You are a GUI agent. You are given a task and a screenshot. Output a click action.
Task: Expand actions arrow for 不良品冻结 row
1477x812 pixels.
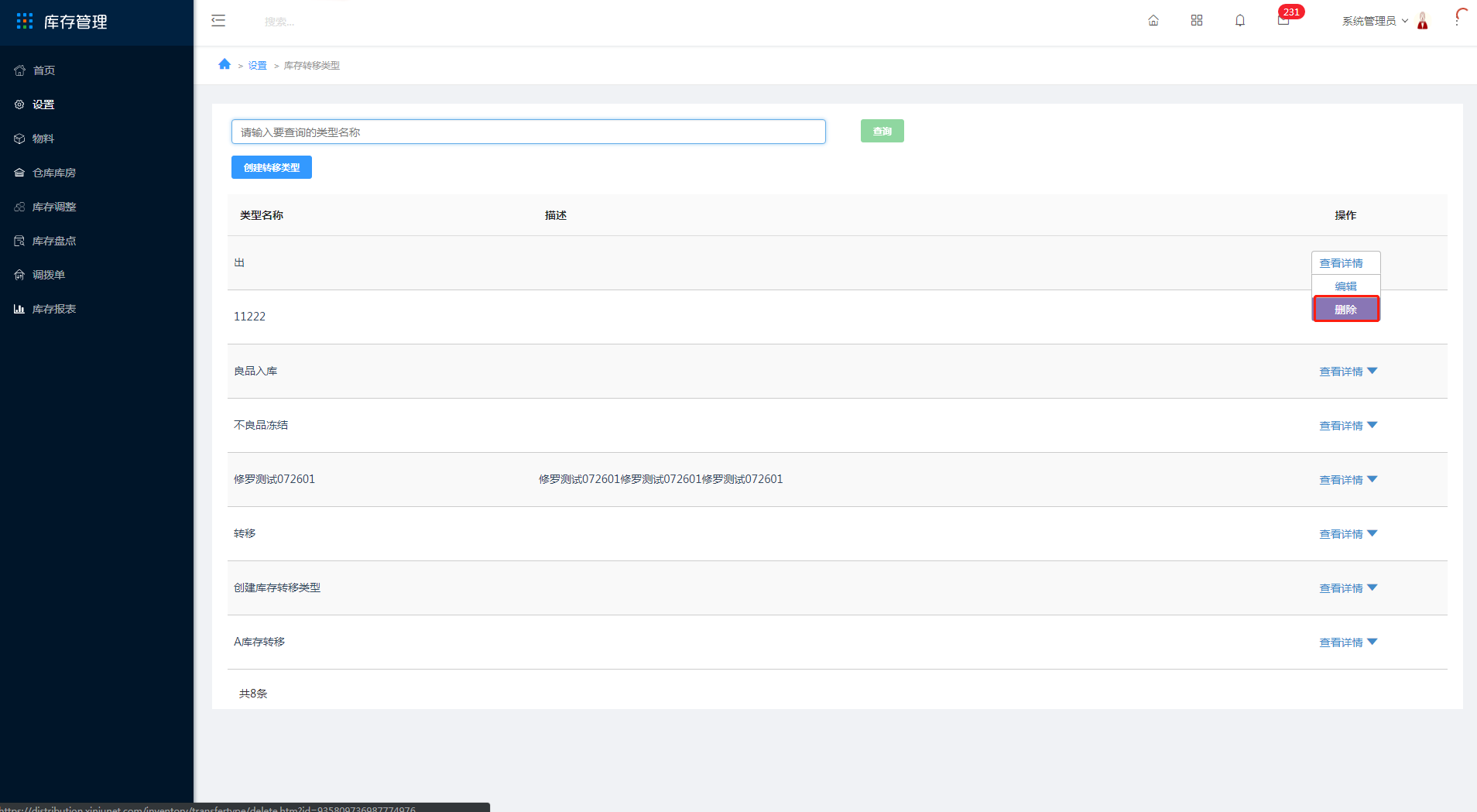1372,425
